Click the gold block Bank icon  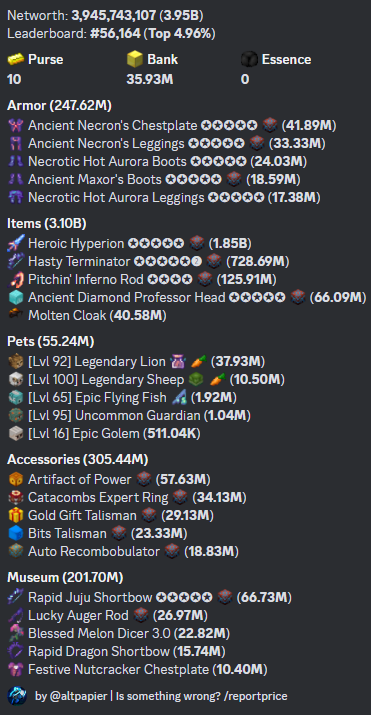click(135, 60)
